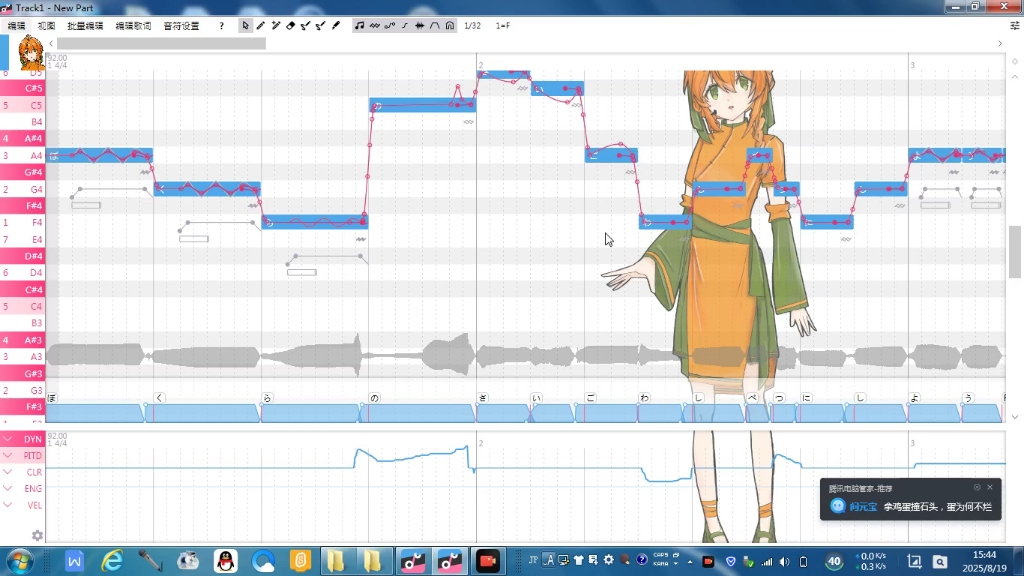Click the volume speaker tray icon
The width and height of the screenshot is (1024, 576).
(x=784, y=562)
